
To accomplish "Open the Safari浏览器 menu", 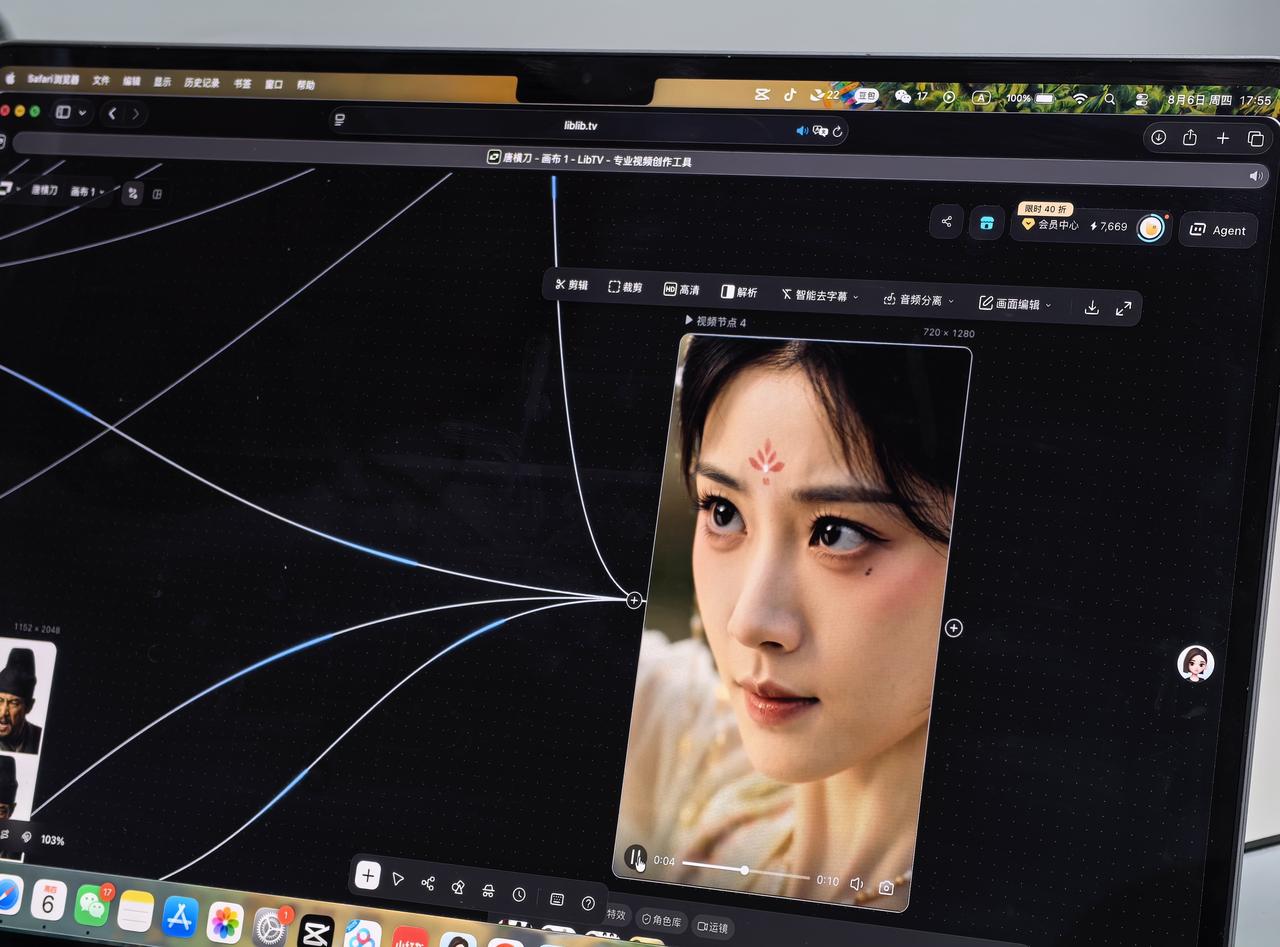I will 54,79.
